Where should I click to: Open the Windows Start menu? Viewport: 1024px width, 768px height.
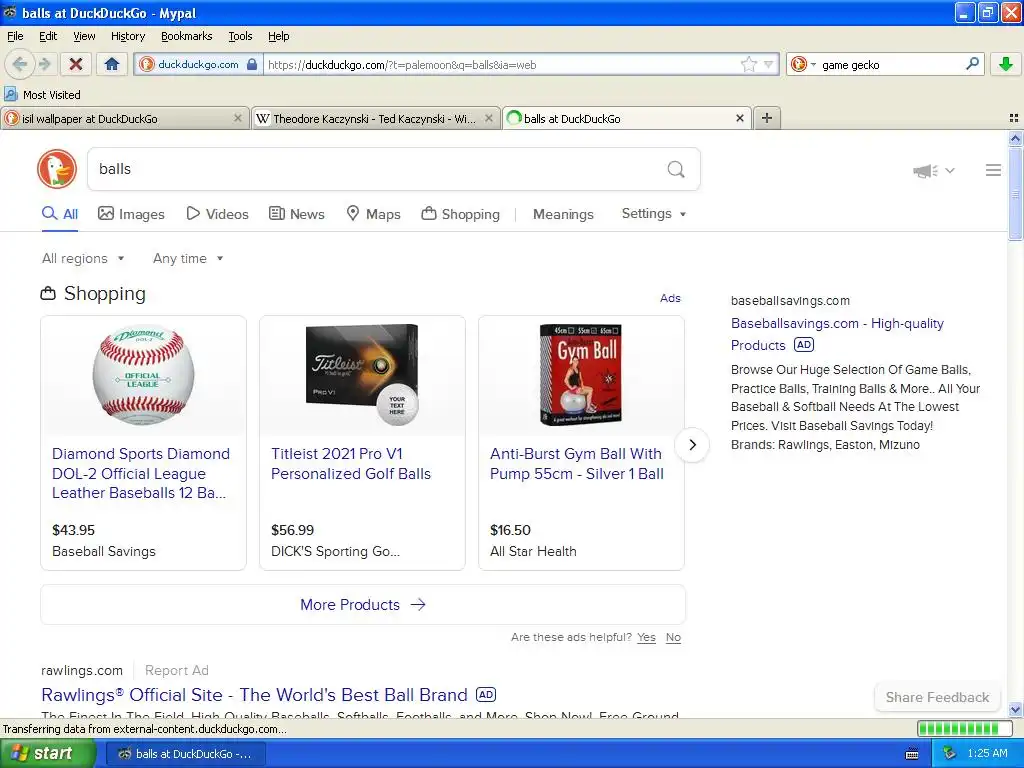click(48, 753)
